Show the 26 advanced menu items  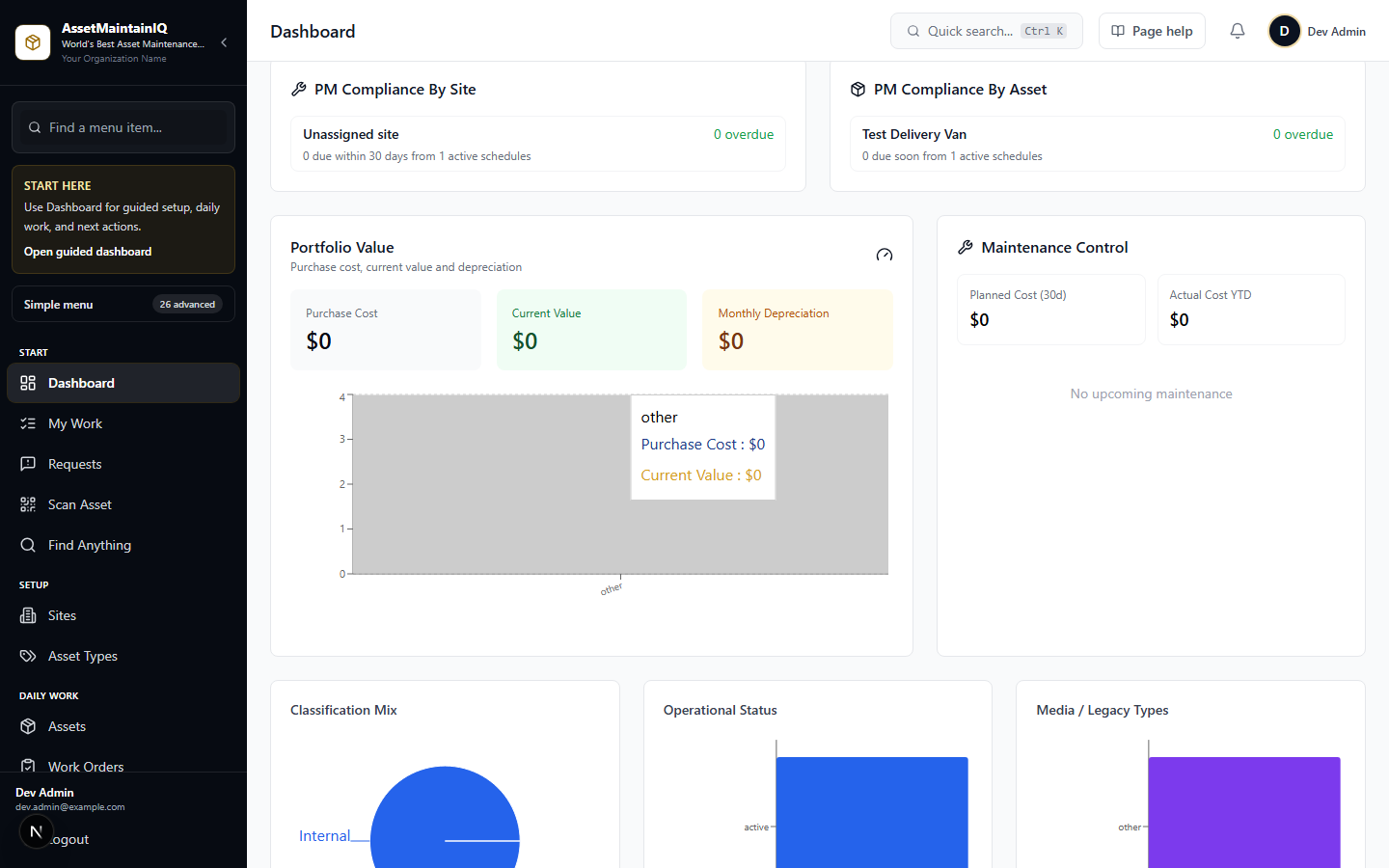coord(187,305)
